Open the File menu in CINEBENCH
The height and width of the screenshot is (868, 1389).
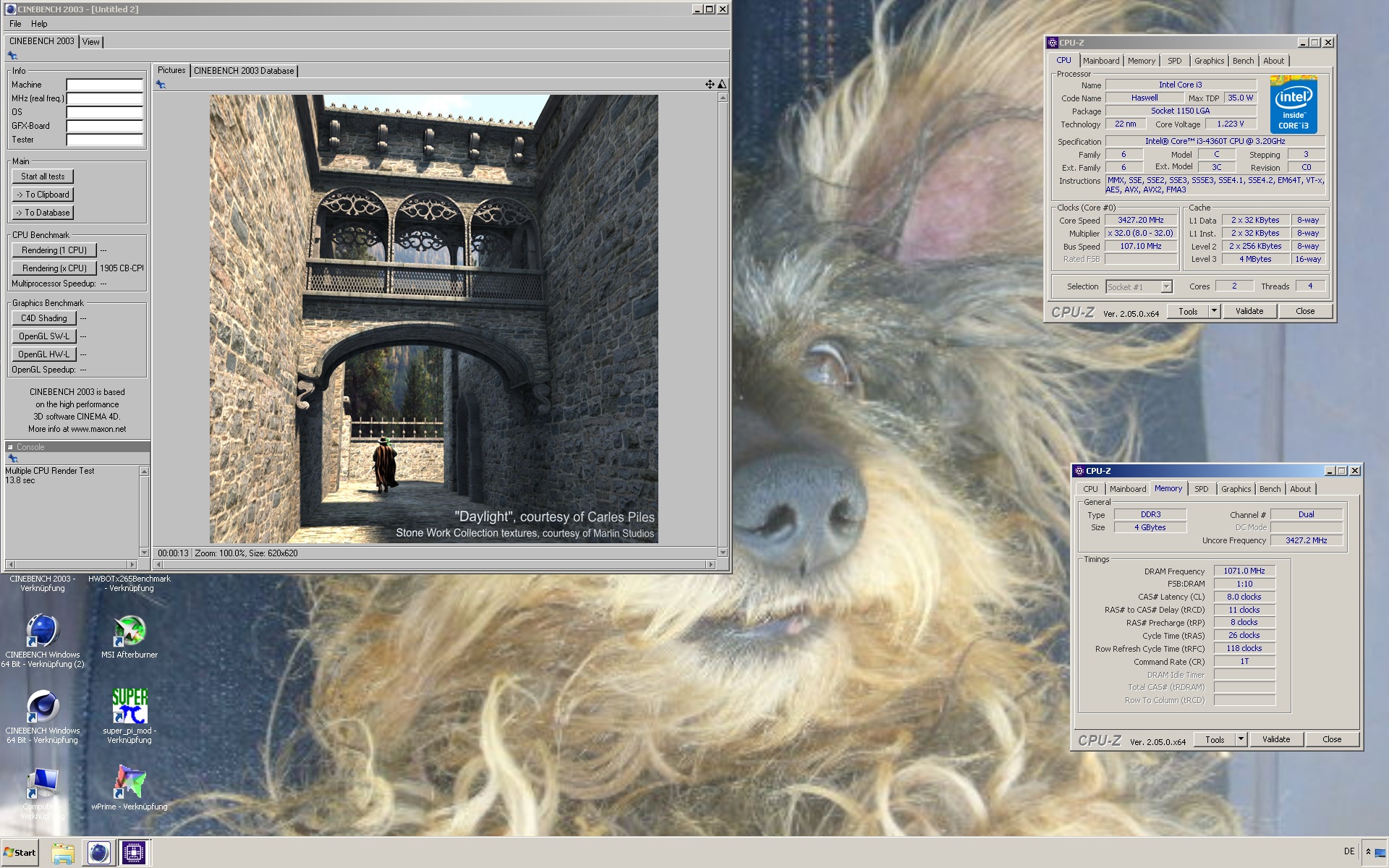15,24
